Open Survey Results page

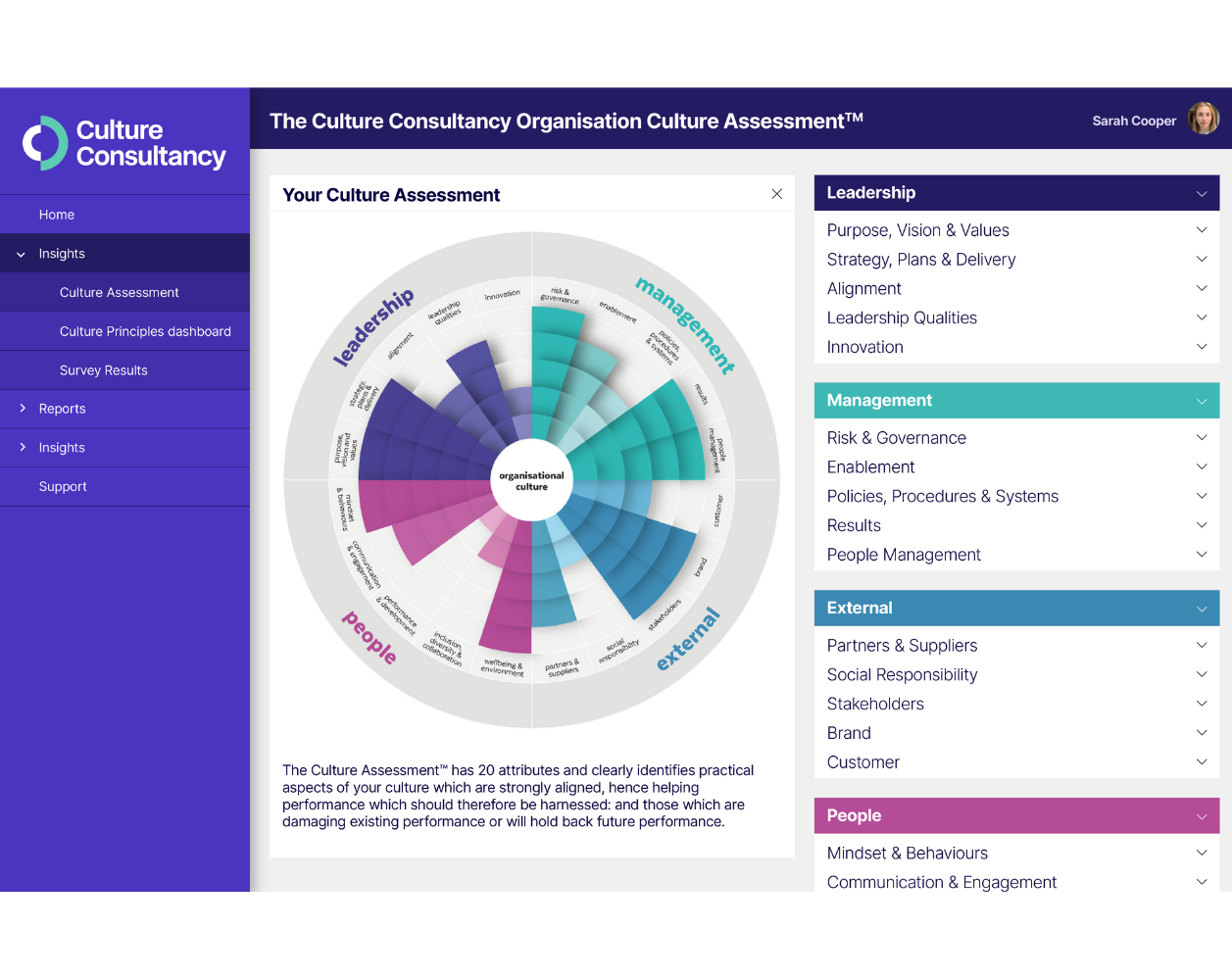click(x=103, y=370)
